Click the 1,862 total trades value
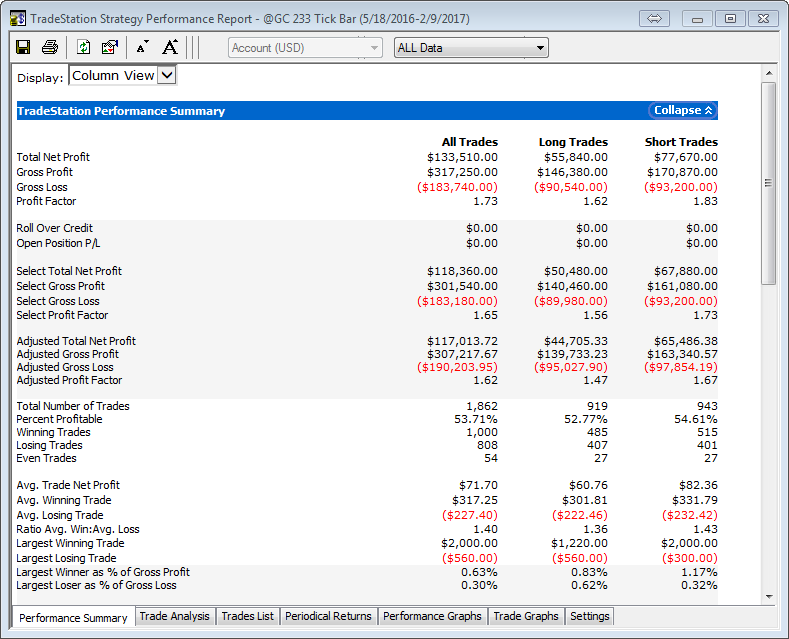 482,406
